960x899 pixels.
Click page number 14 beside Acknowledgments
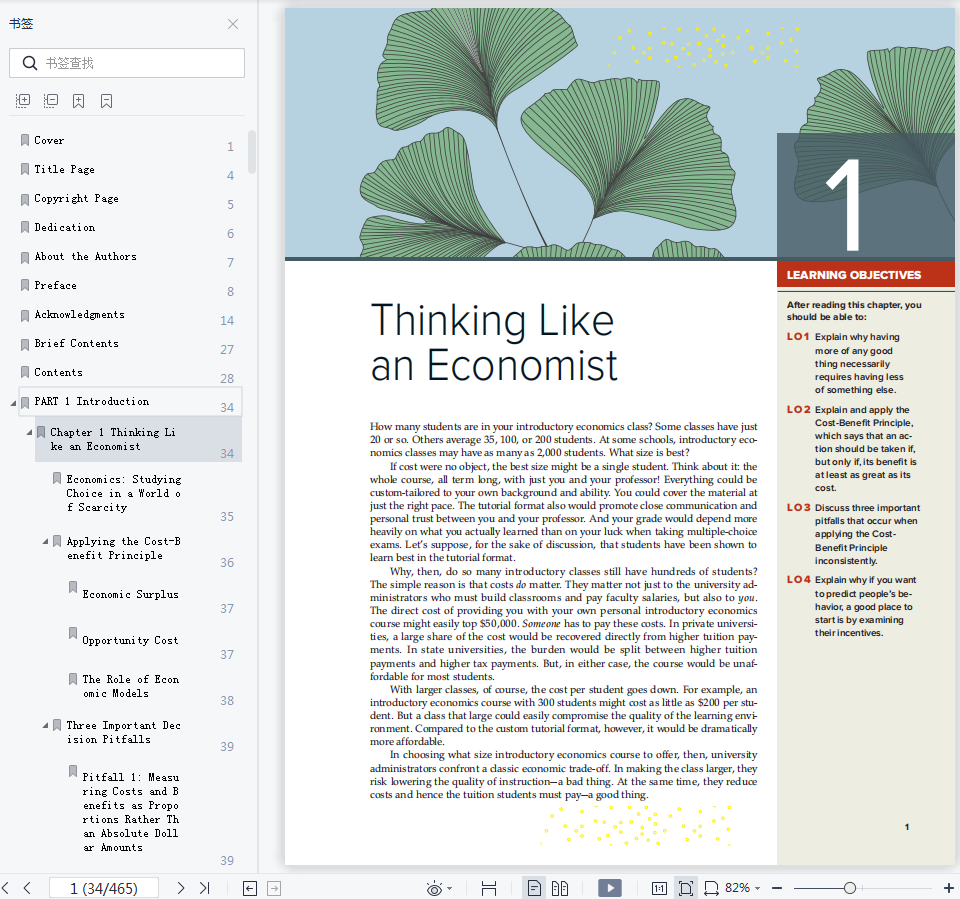[x=227, y=320]
